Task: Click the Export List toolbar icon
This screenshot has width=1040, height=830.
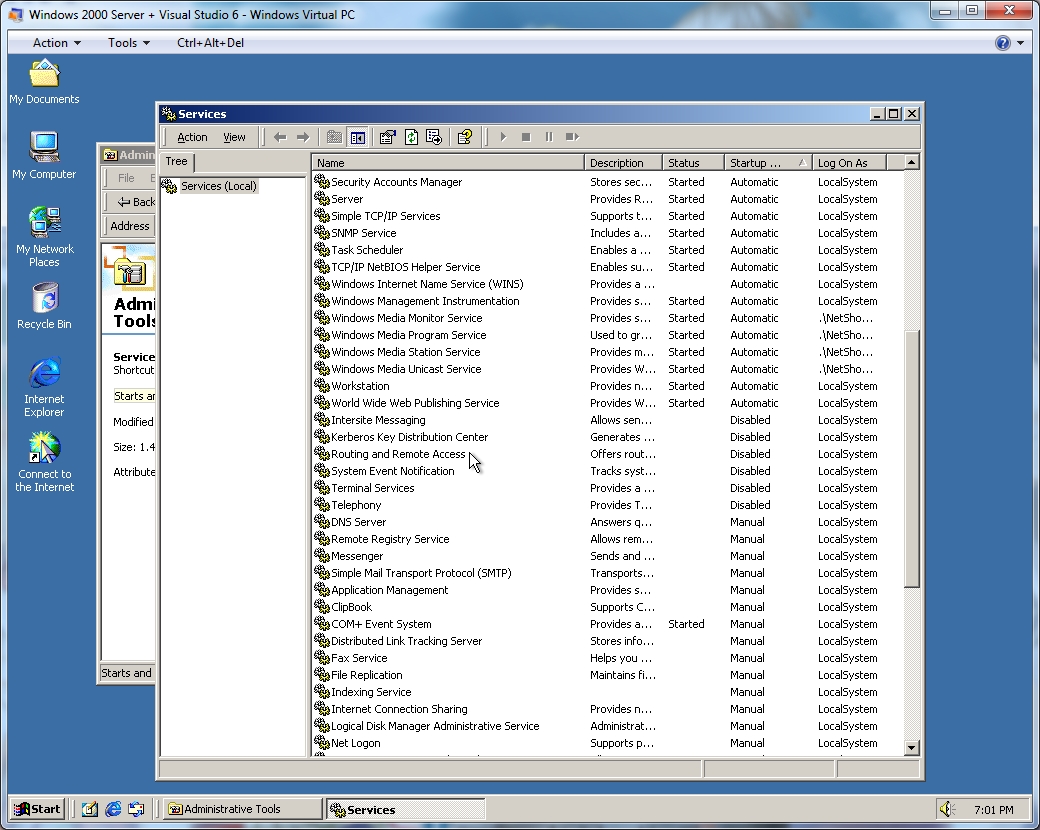Action: point(434,137)
